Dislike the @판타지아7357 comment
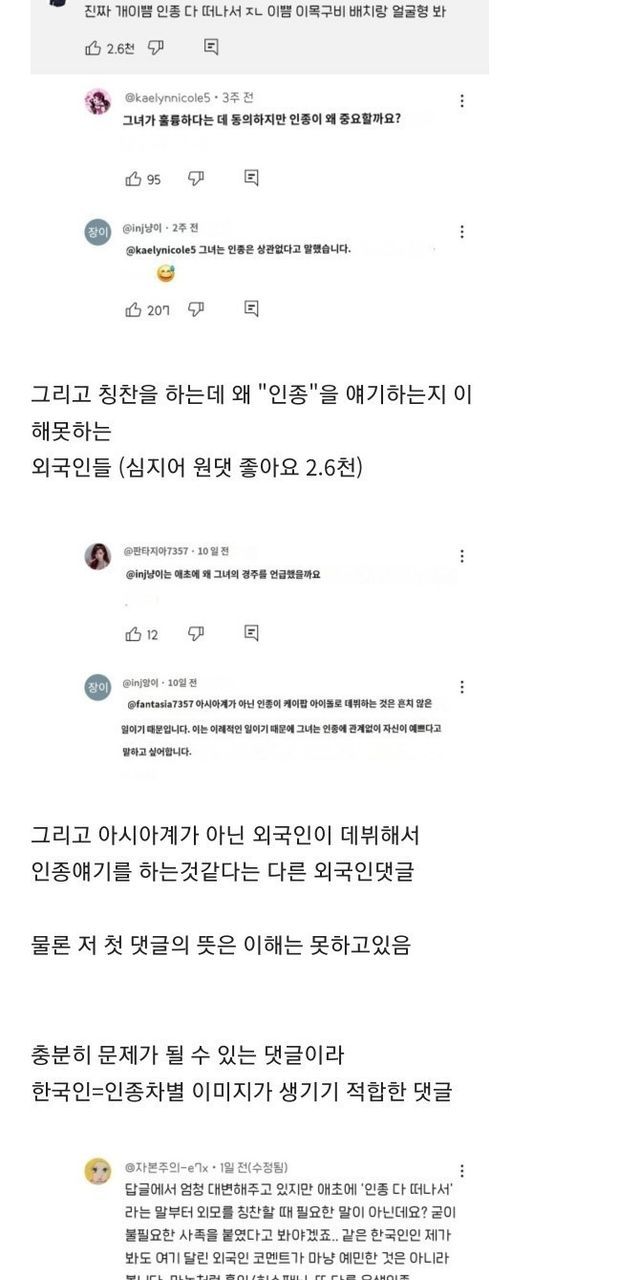The height and width of the screenshot is (1280, 640). [196, 634]
